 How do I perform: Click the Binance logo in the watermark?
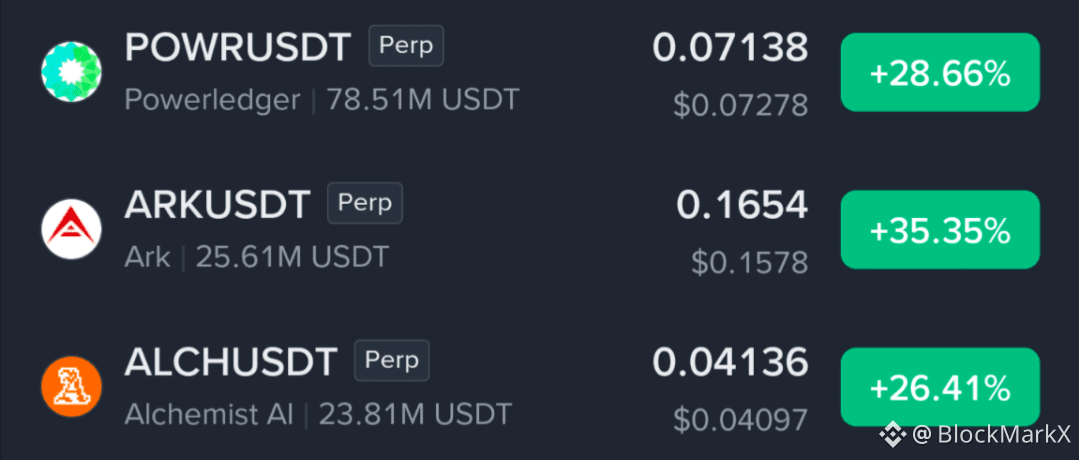tap(893, 435)
